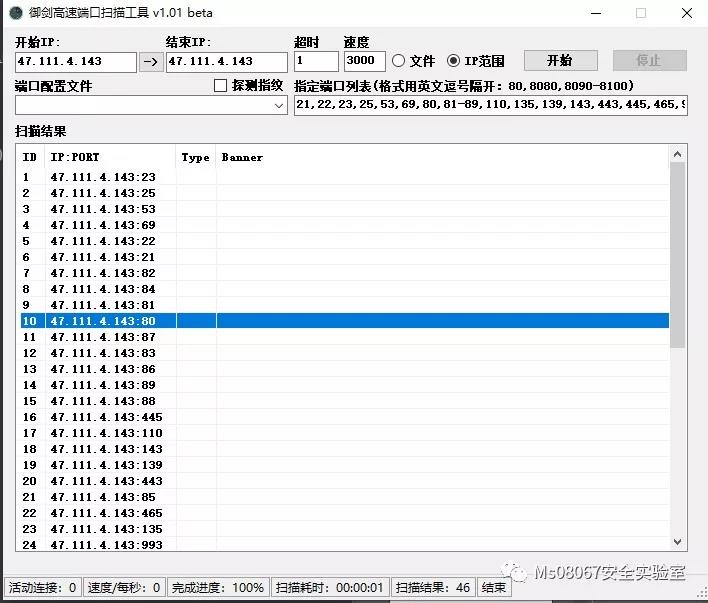Click the Type column header
The width and height of the screenshot is (708, 603).
click(x=195, y=157)
